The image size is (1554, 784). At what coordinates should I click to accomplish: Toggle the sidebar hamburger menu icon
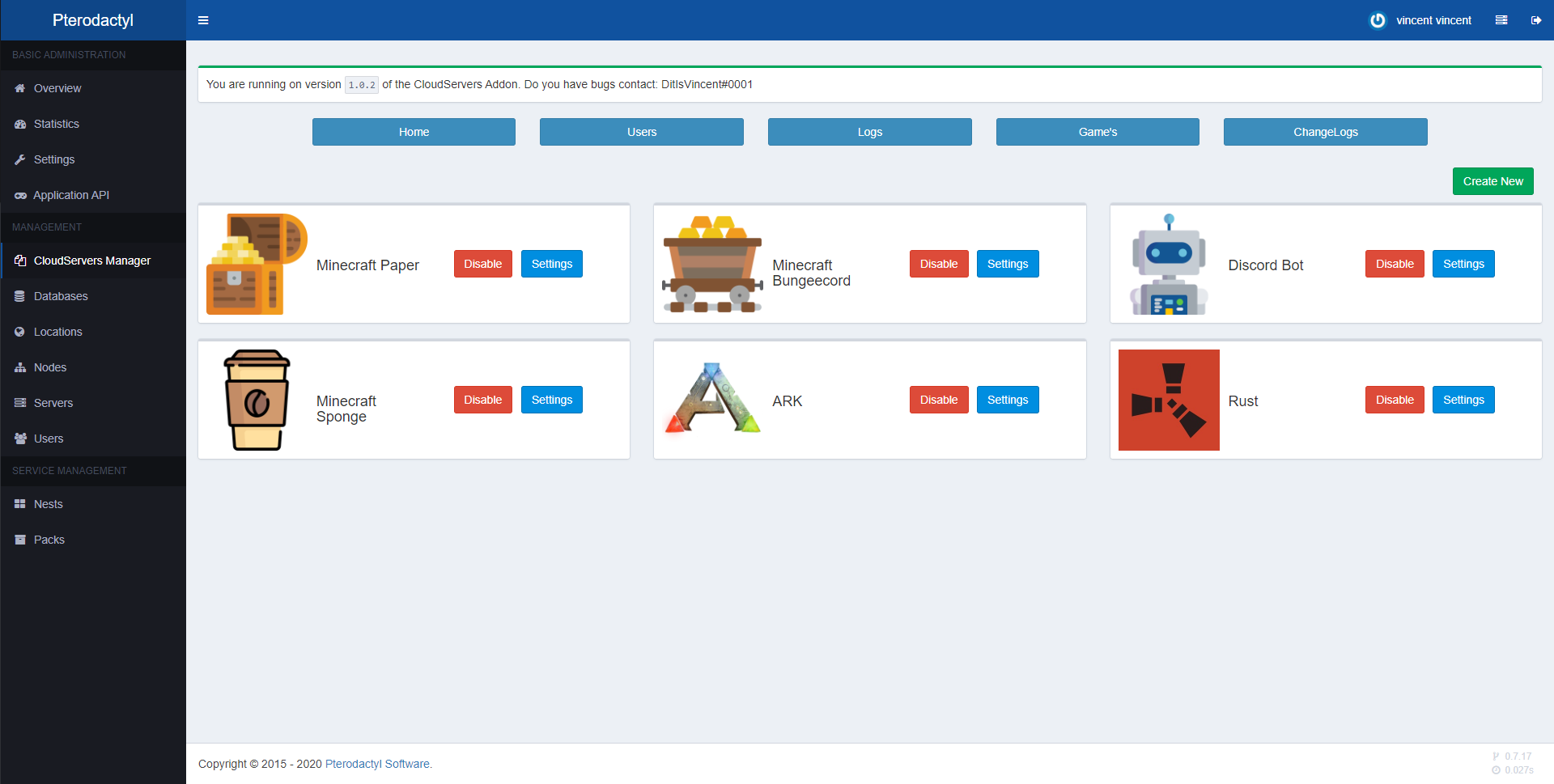[203, 20]
